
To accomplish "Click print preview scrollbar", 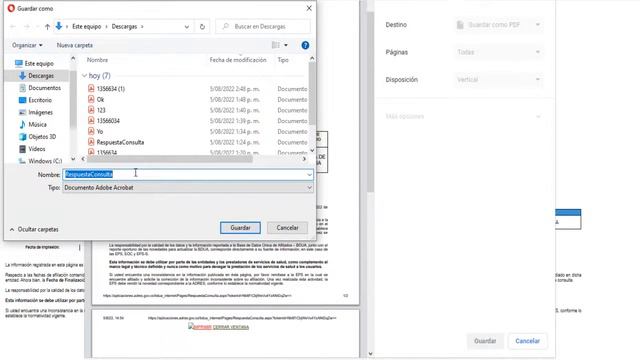I will click(x=370, y=102).
